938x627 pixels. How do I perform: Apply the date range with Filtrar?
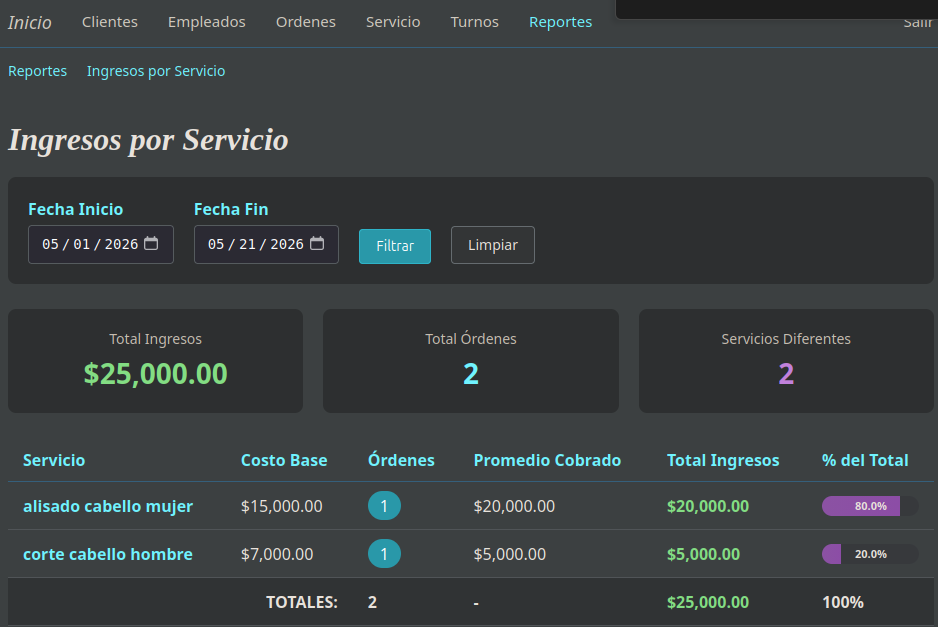click(x=395, y=246)
